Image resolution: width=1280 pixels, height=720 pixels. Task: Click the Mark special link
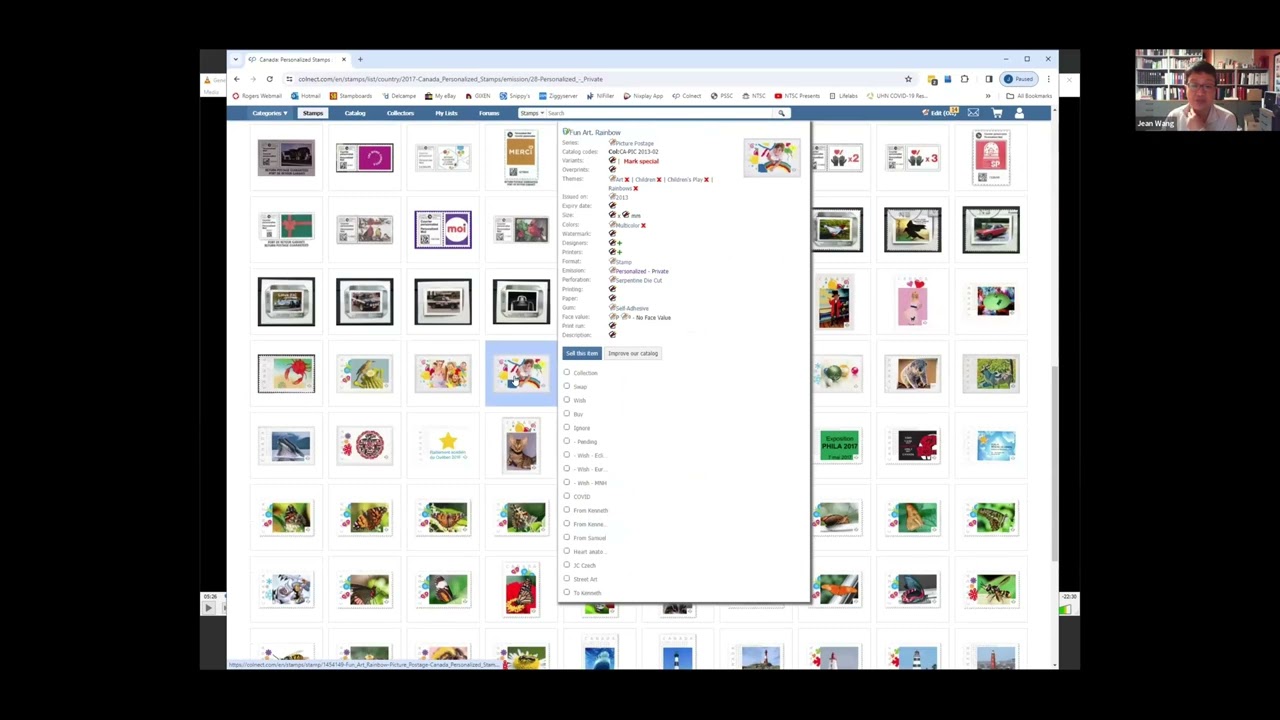(x=641, y=161)
